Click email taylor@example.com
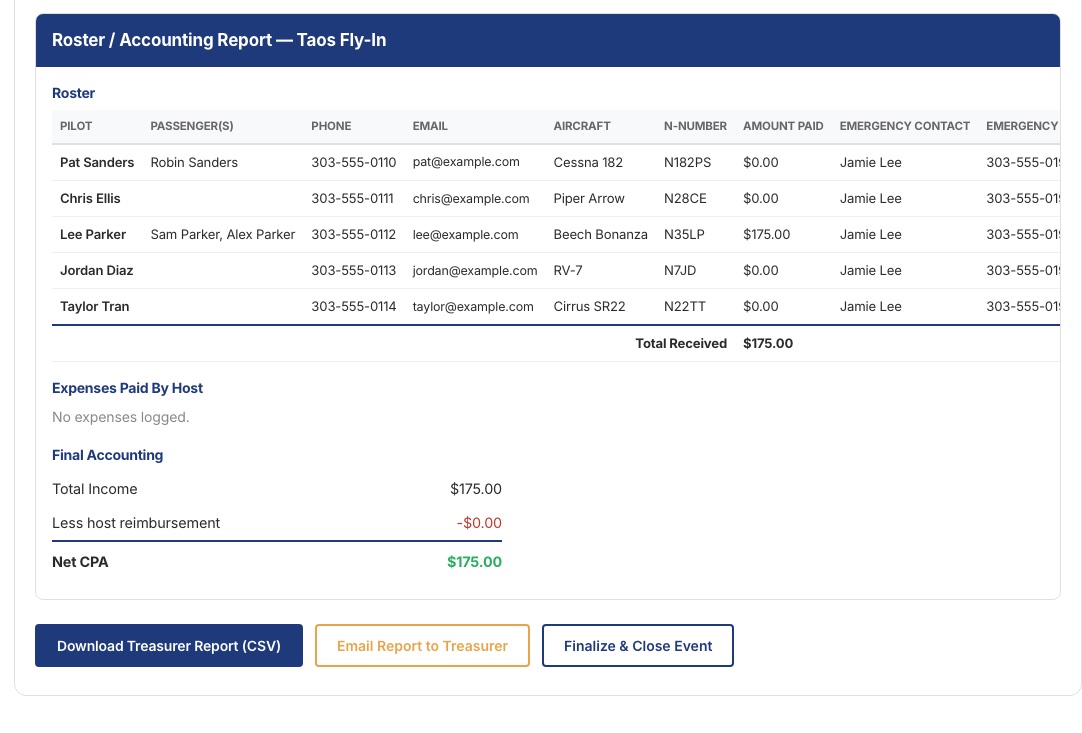 [x=473, y=306]
